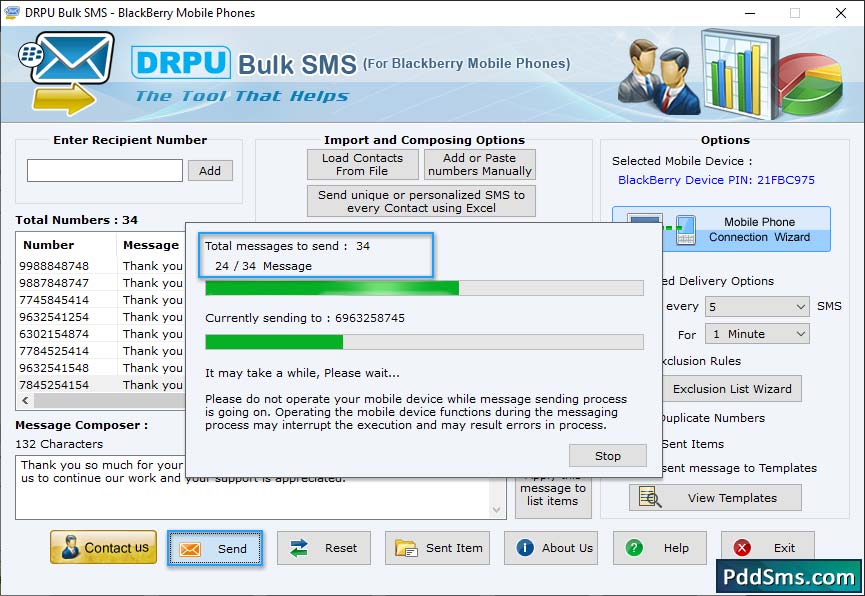
Task: Click the bar chart graphic in banner
Action: [740, 74]
